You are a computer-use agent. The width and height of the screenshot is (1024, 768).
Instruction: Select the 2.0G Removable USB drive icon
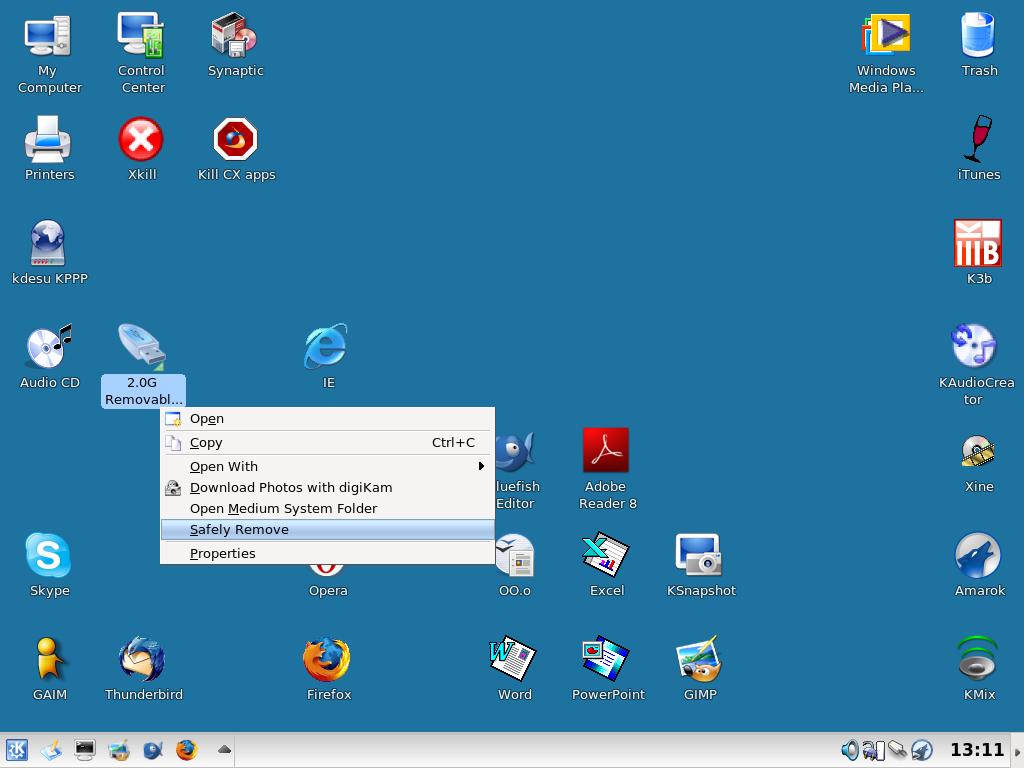(142, 347)
